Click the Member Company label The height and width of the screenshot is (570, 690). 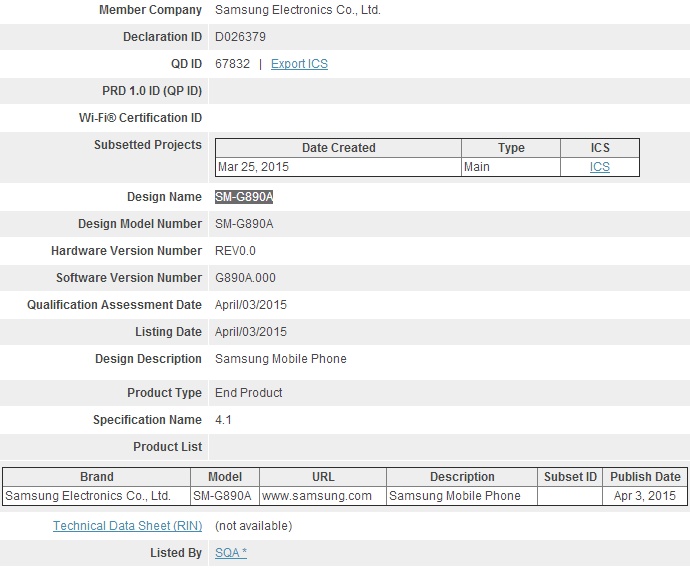(x=150, y=10)
